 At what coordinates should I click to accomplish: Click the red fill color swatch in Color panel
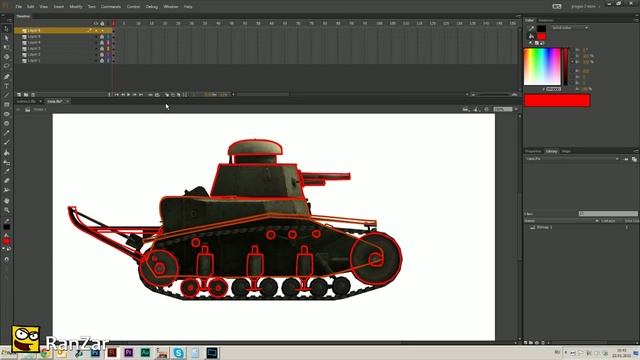(x=541, y=37)
